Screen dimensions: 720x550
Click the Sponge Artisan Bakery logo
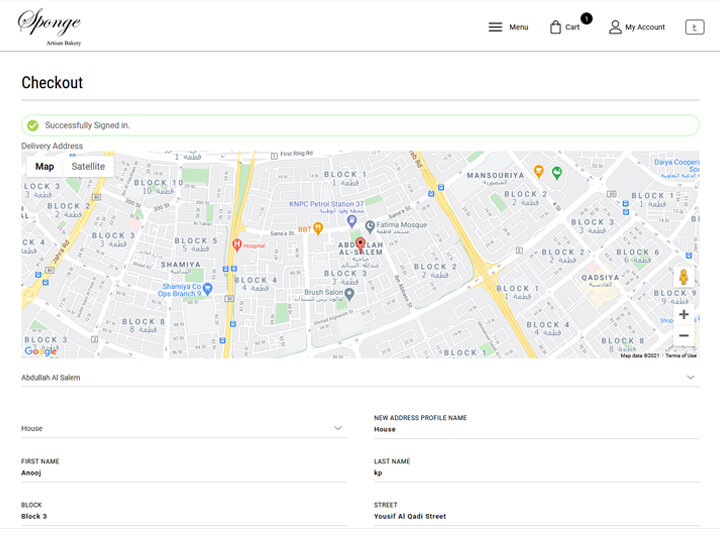pos(49,27)
